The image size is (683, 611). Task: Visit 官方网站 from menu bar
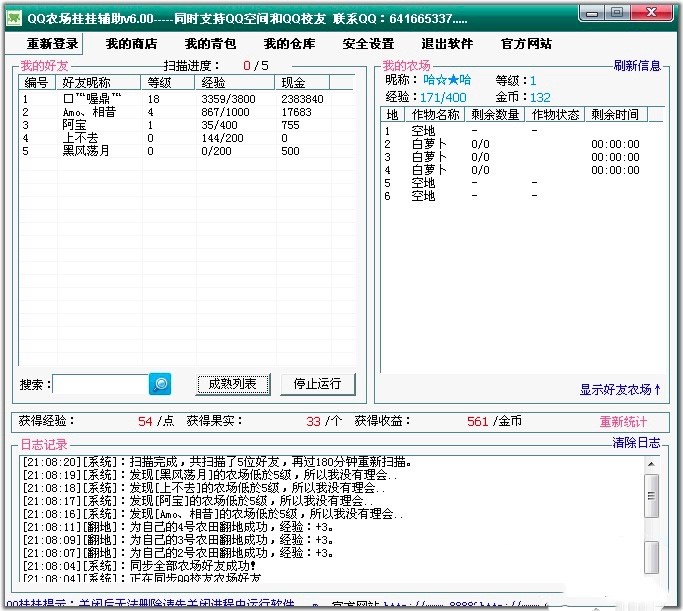coord(526,44)
